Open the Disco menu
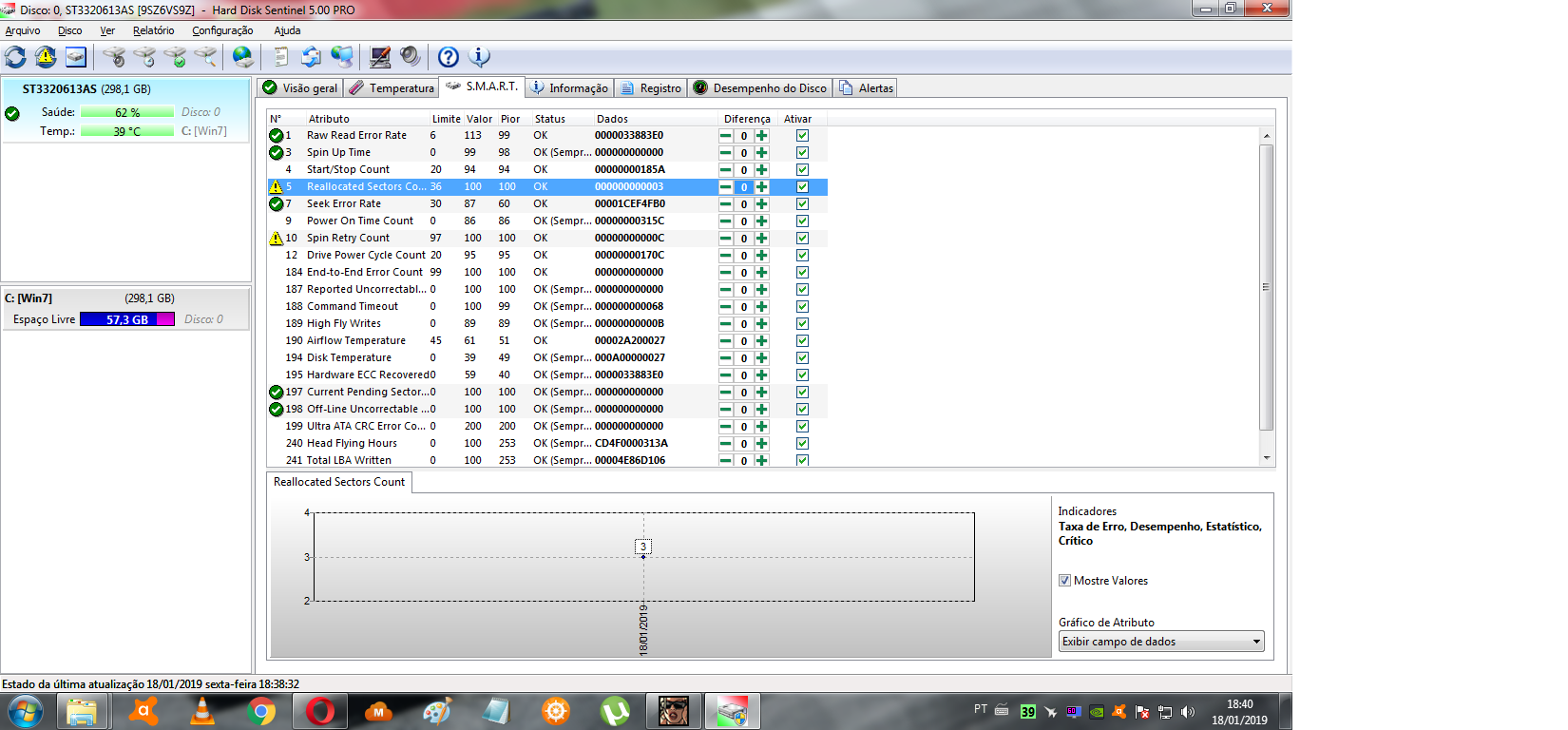Viewport: 1568px width, 730px height. 70,30
